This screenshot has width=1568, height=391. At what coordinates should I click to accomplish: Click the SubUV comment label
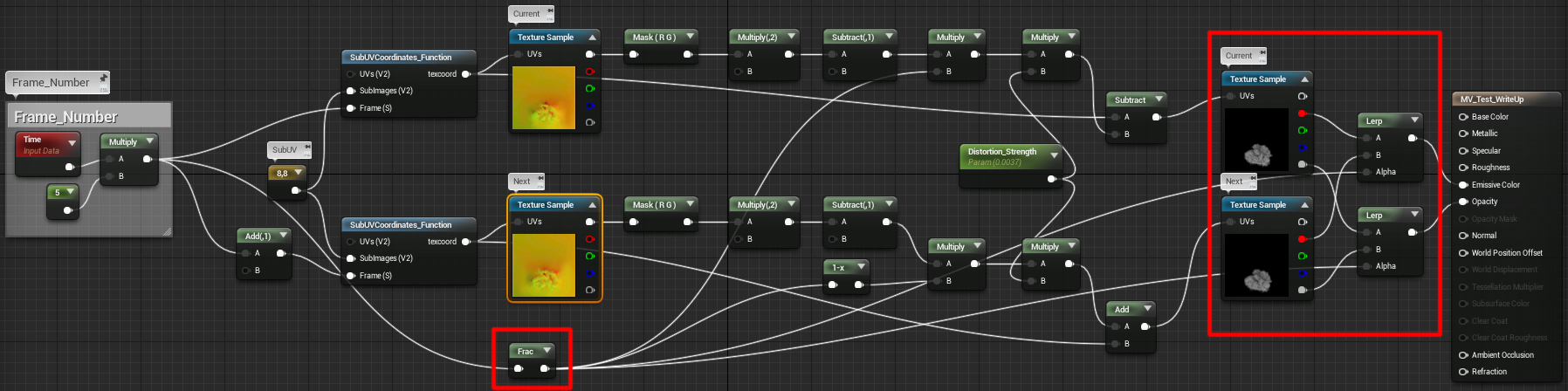pos(285,149)
